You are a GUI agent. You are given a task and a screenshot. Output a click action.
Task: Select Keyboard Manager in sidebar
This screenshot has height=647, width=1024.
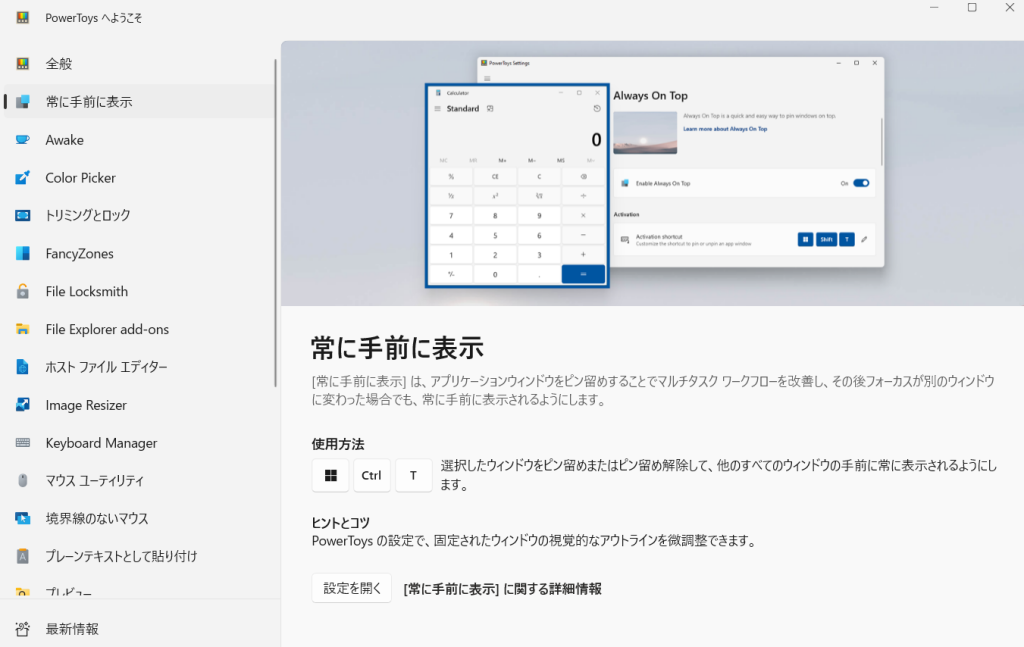point(139,443)
